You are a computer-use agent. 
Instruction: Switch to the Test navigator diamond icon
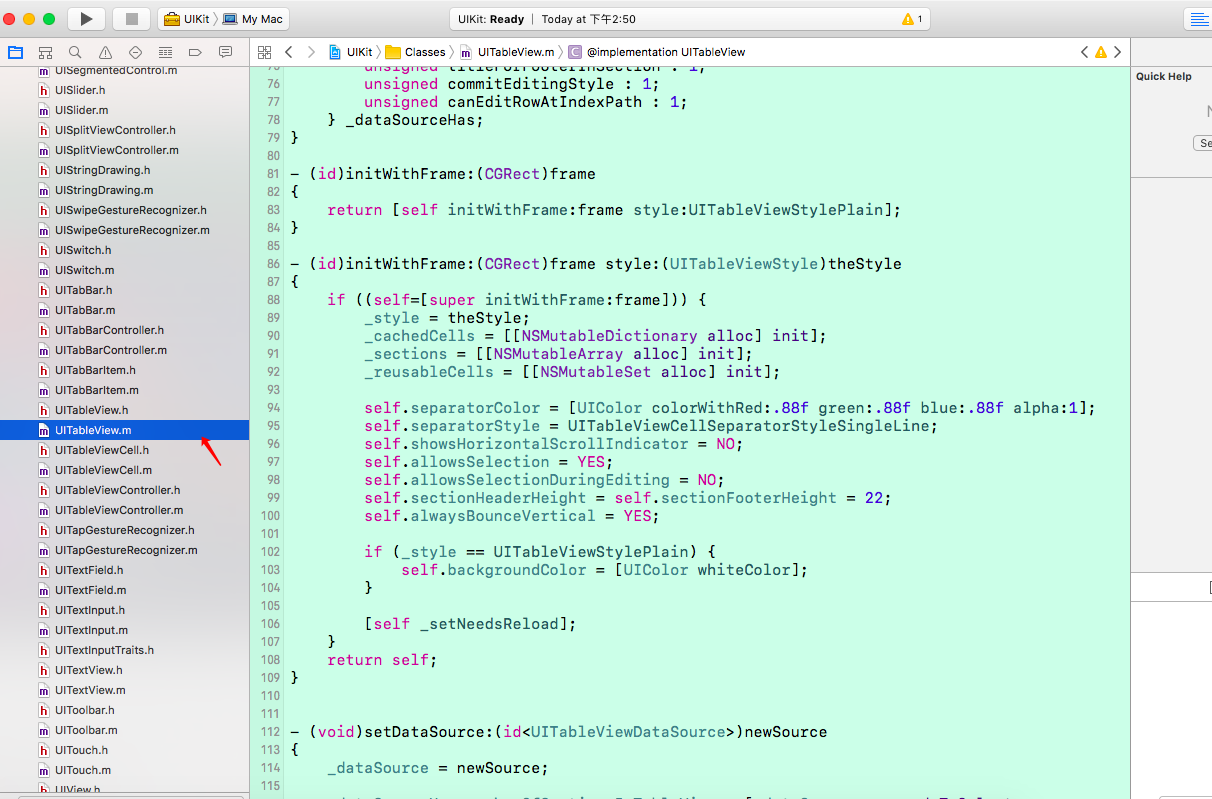click(135, 52)
